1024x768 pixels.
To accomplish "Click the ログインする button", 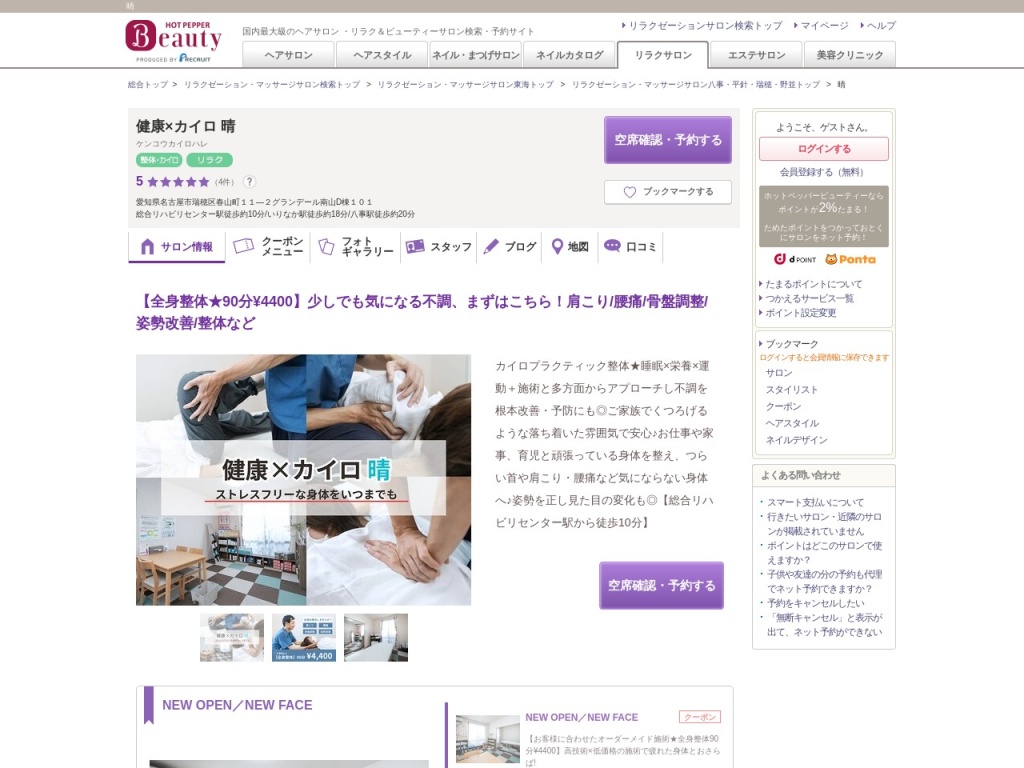I will (x=823, y=149).
